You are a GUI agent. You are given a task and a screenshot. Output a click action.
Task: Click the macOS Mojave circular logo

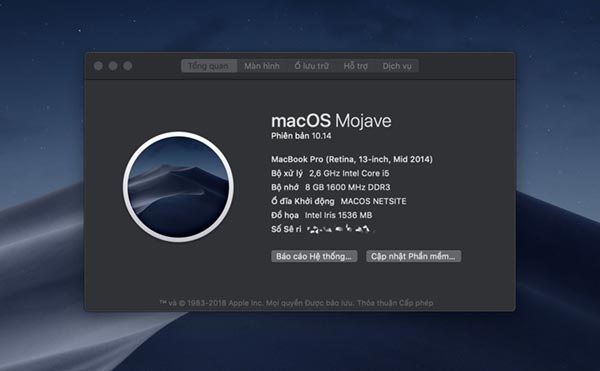click(x=178, y=187)
